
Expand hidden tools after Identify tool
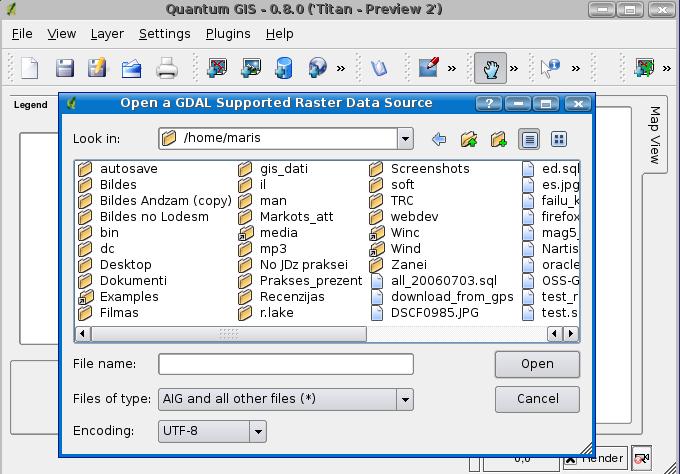point(575,68)
